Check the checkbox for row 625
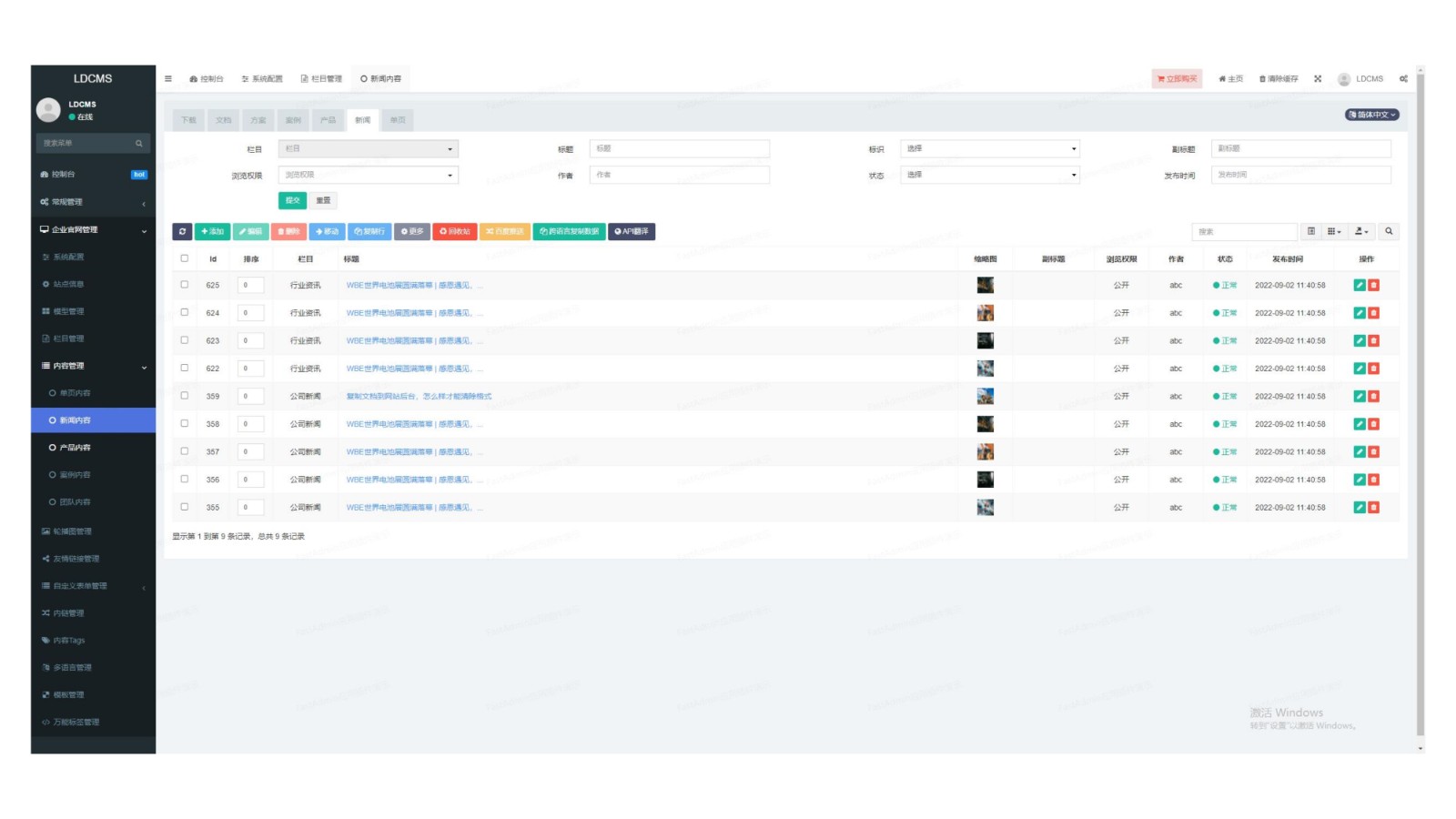Screen dimensions: 1456x819 185,285
